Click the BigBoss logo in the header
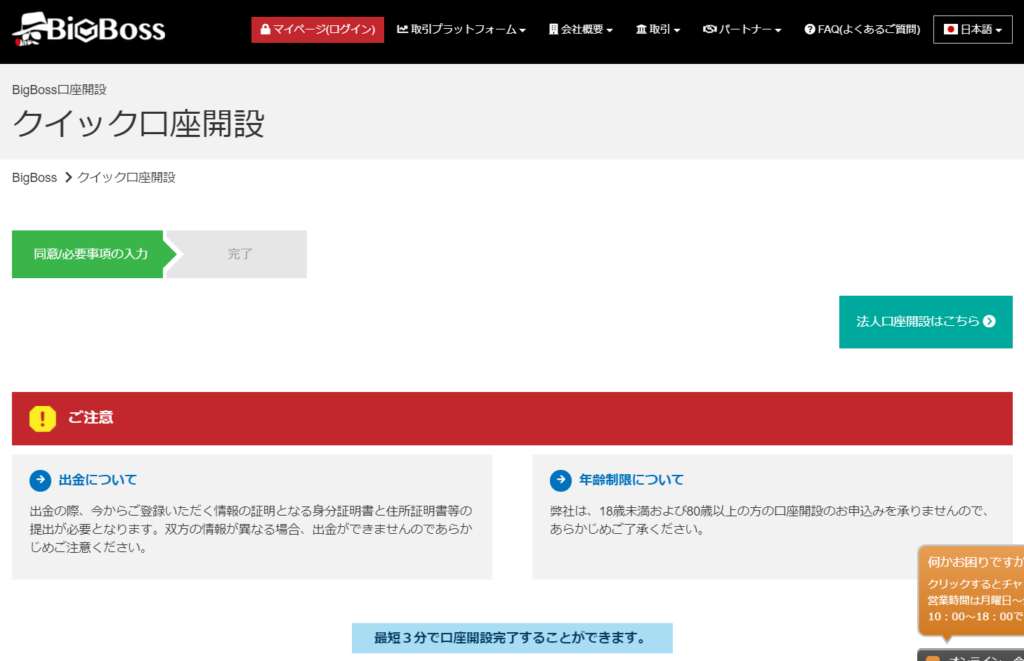 pyautogui.click(x=89, y=29)
